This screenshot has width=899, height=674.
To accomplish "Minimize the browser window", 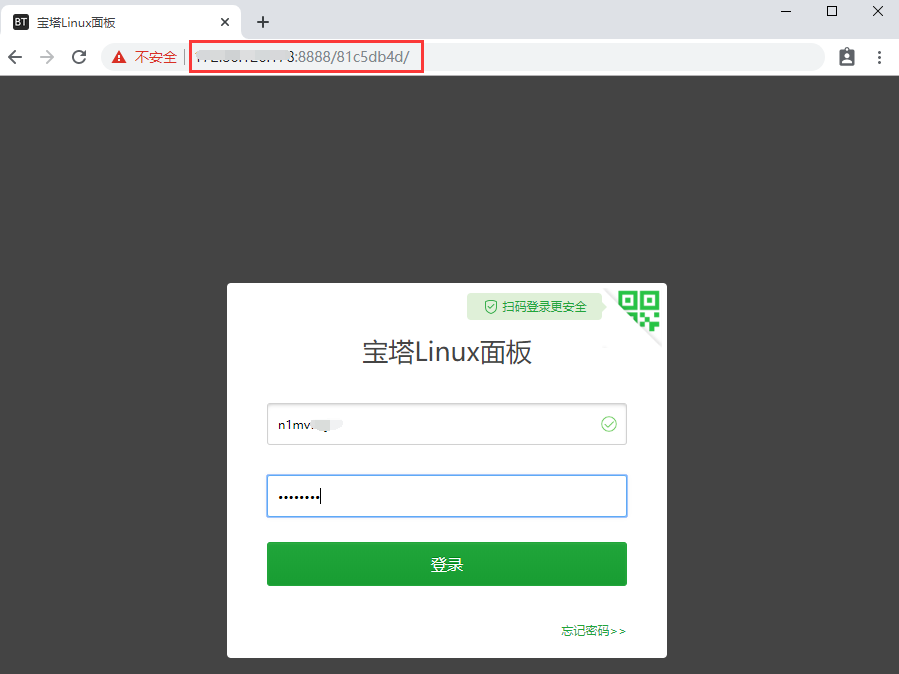I will [786, 11].
